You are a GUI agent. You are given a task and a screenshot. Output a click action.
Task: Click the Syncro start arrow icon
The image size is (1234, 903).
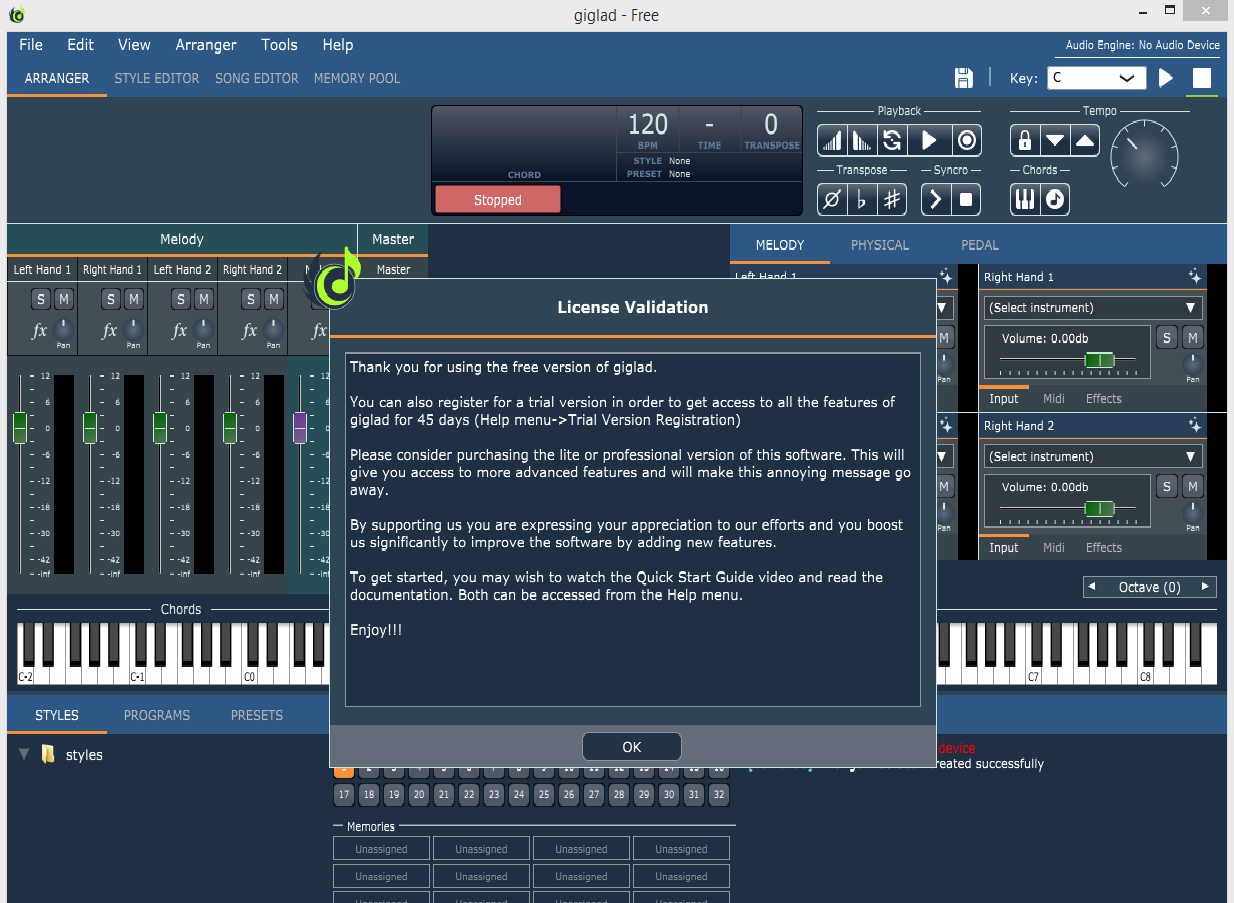click(935, 199)
